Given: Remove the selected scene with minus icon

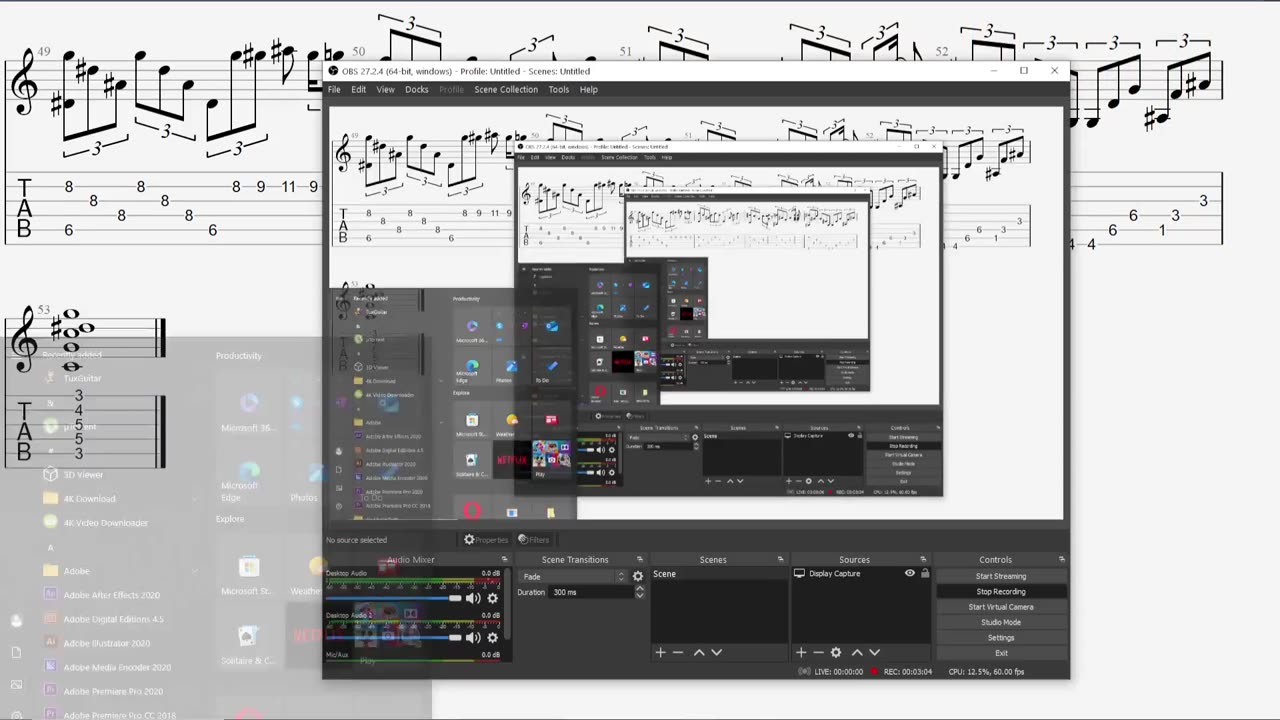Looking at the screenshot, I should coord(678,652).
